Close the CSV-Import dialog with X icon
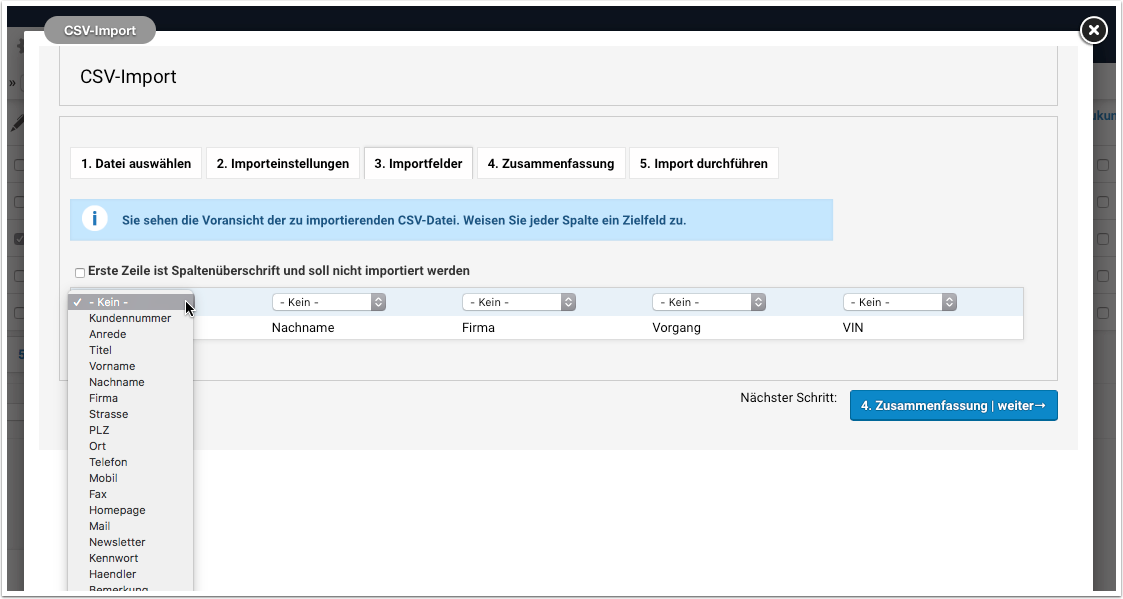 coord(1093,31)
